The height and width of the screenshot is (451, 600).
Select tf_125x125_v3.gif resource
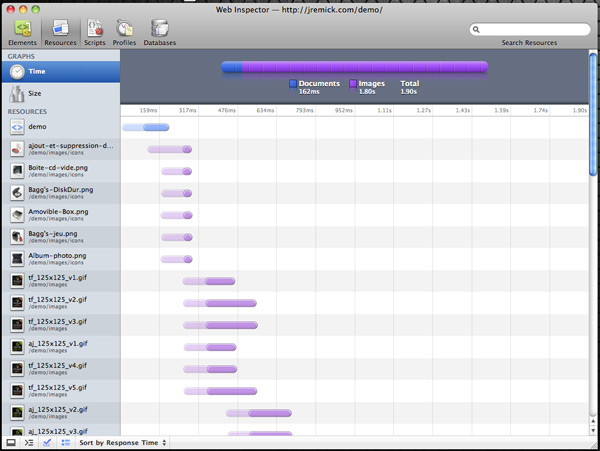pyautogui.click(x=61, y=325)
